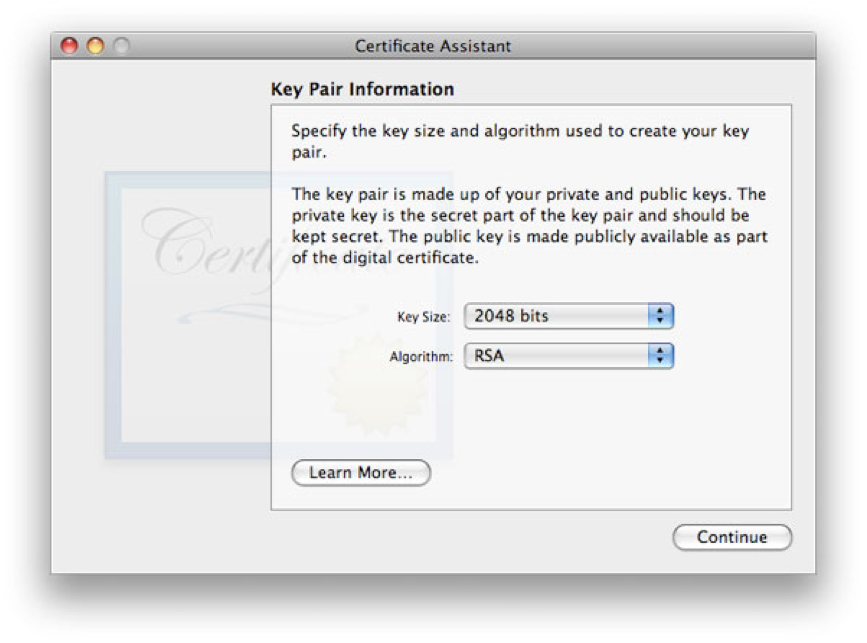
Task: Click the Algorithm: label
Action: [421, 357]
